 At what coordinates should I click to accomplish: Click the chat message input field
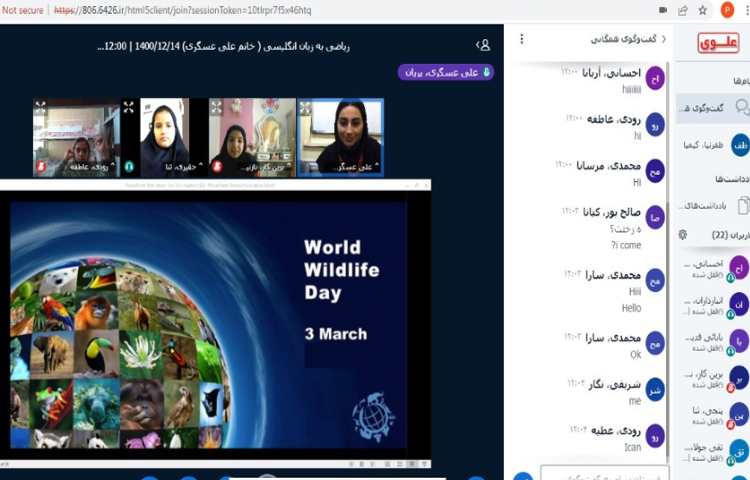pyautogui.click(x=590, y=472)
